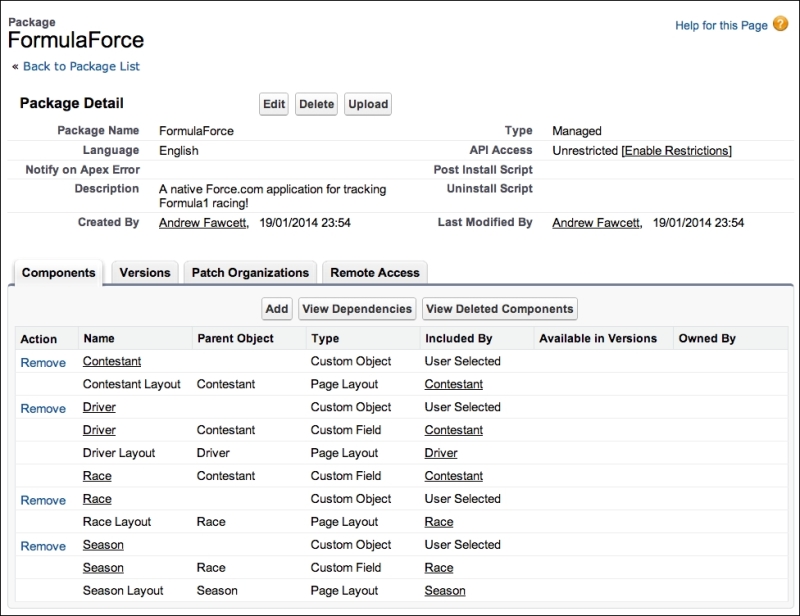
Task: Open Race custom object name link
Action: (97, 499)
